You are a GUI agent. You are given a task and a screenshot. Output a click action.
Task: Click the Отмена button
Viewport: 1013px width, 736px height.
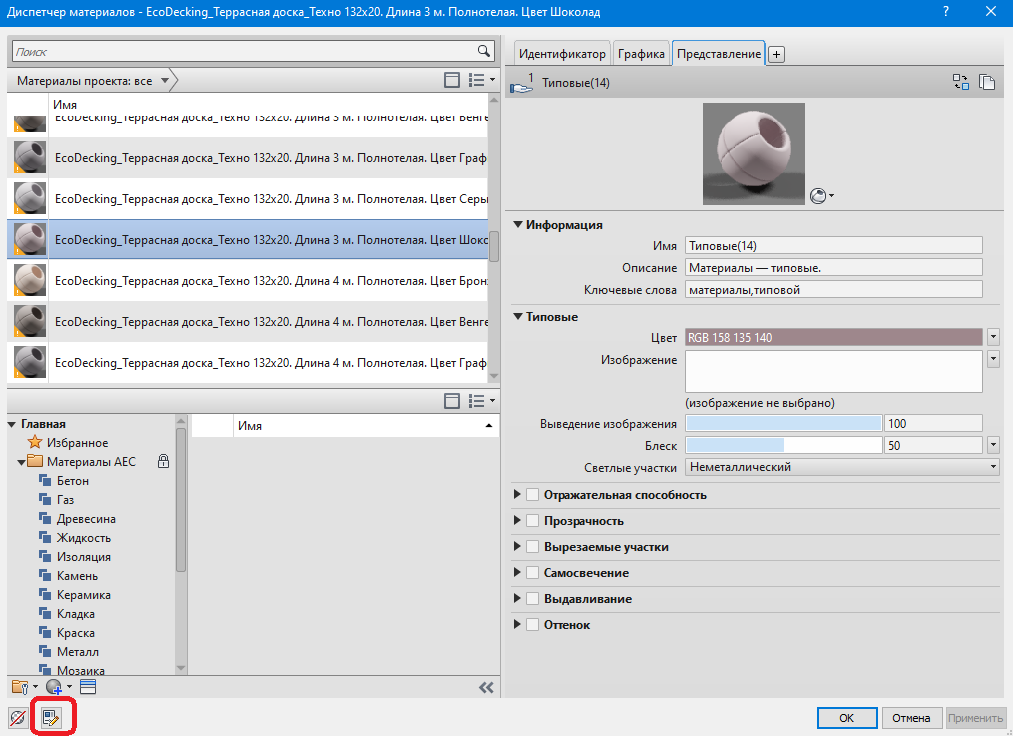(x=911, y=717)
